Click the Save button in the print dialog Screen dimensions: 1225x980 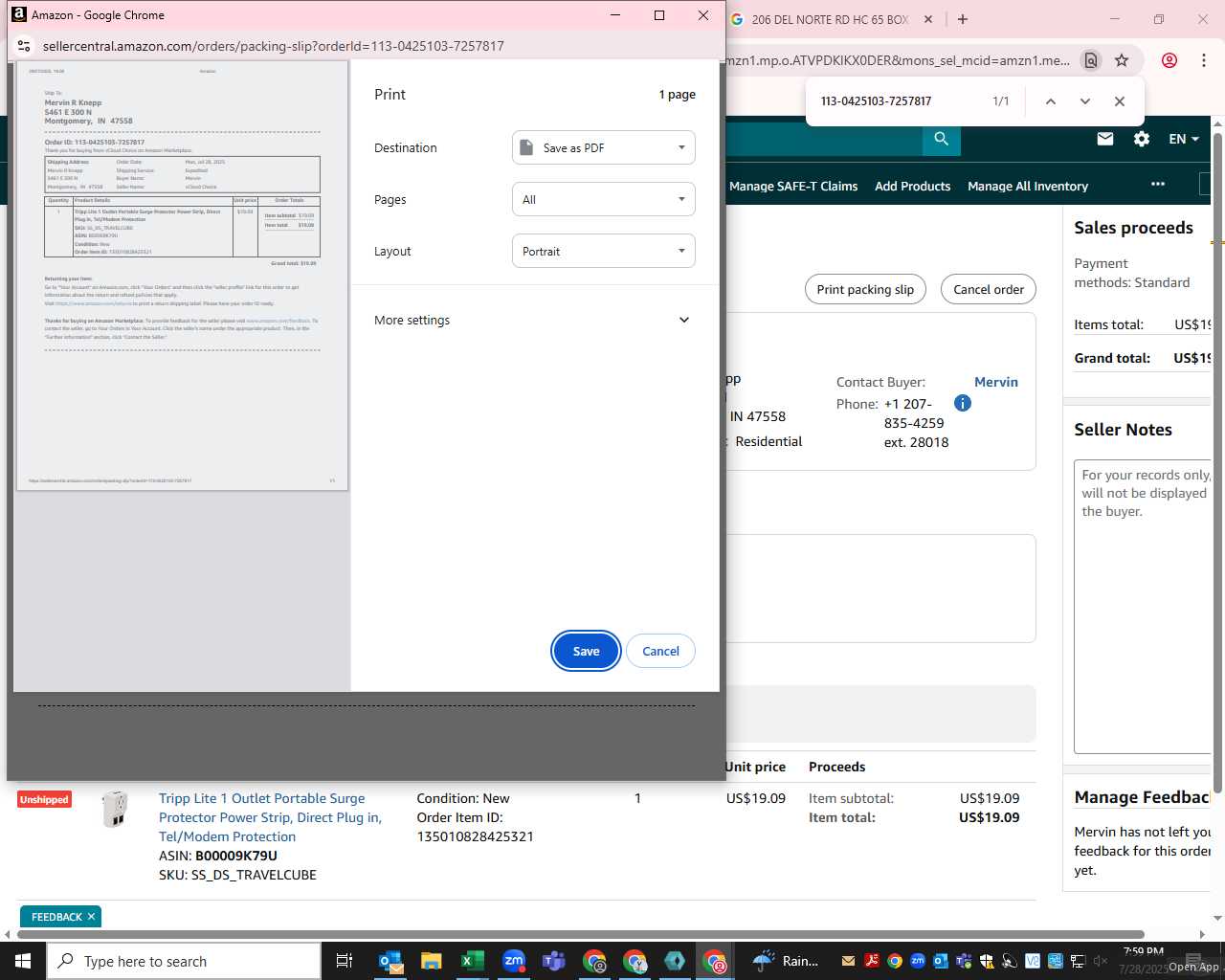click(586, 651)
